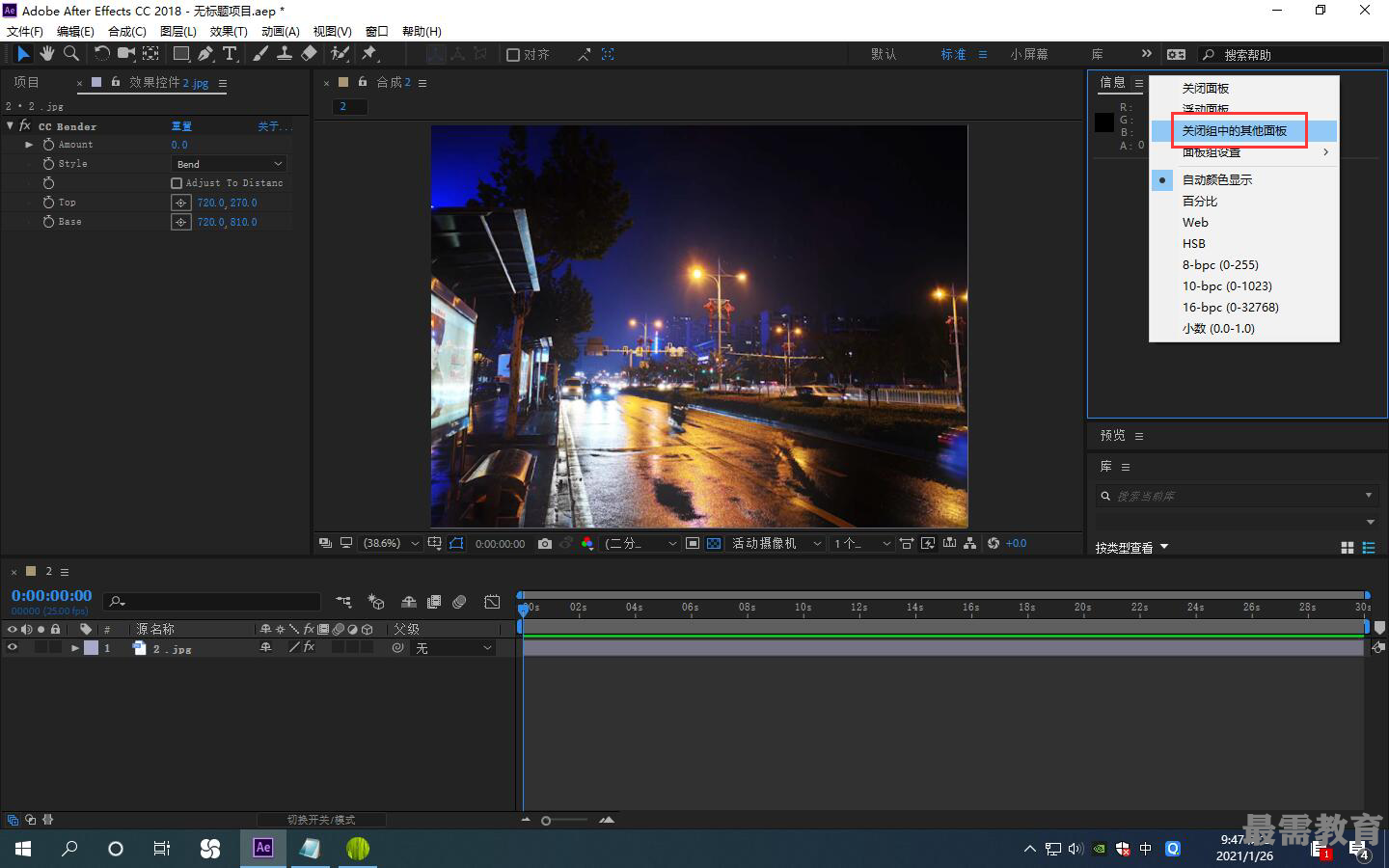Select the Rectangle shape tool
Viewport: 1389px width, 868px height.
click(x=181, y=54)
